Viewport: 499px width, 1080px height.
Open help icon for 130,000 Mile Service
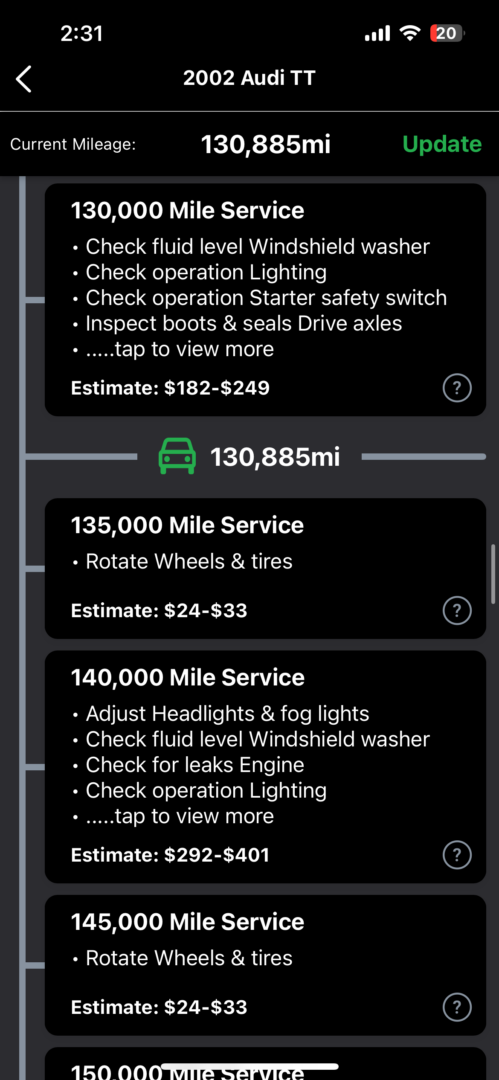(456, 389)
